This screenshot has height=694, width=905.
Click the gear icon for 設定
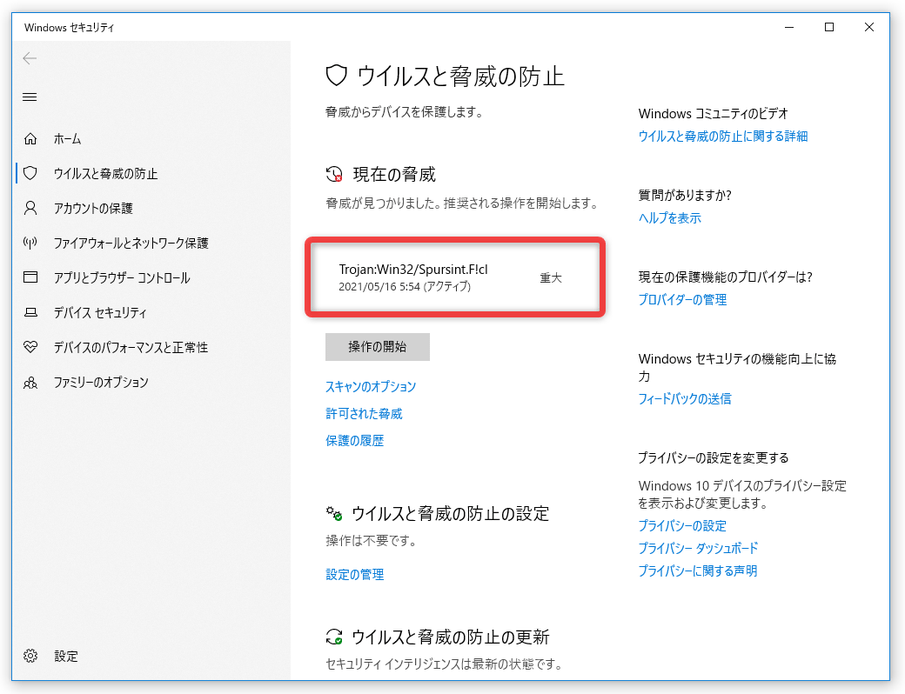pyautogui.click(x=30, y=656)
